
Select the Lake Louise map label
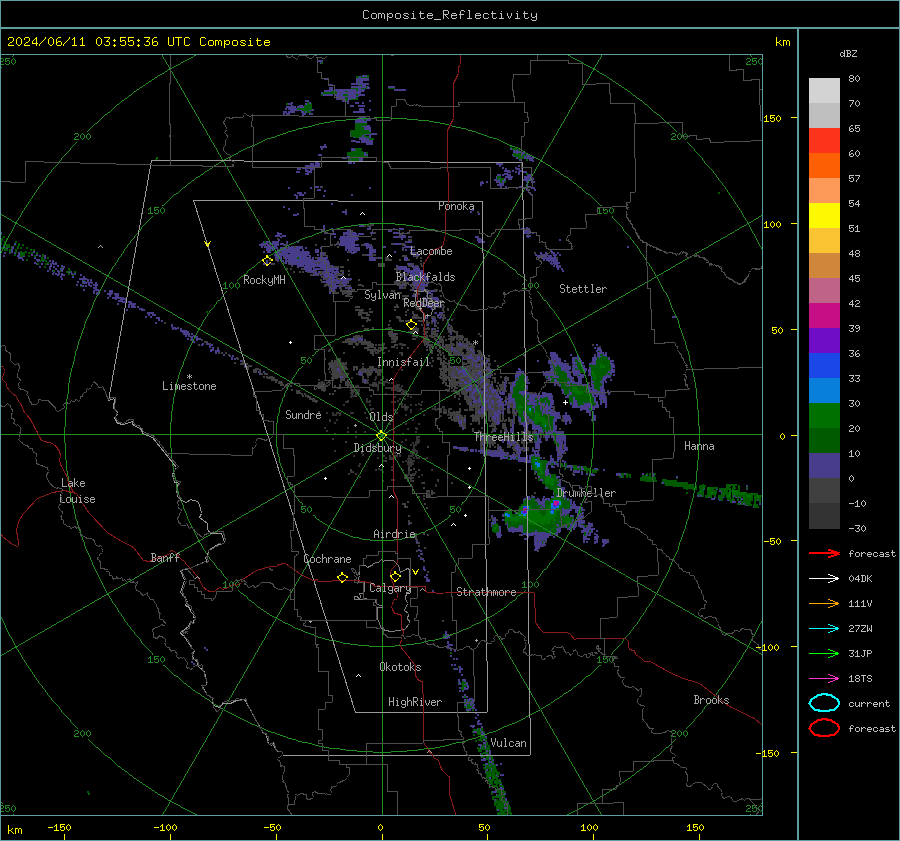(x=77, y=491)
